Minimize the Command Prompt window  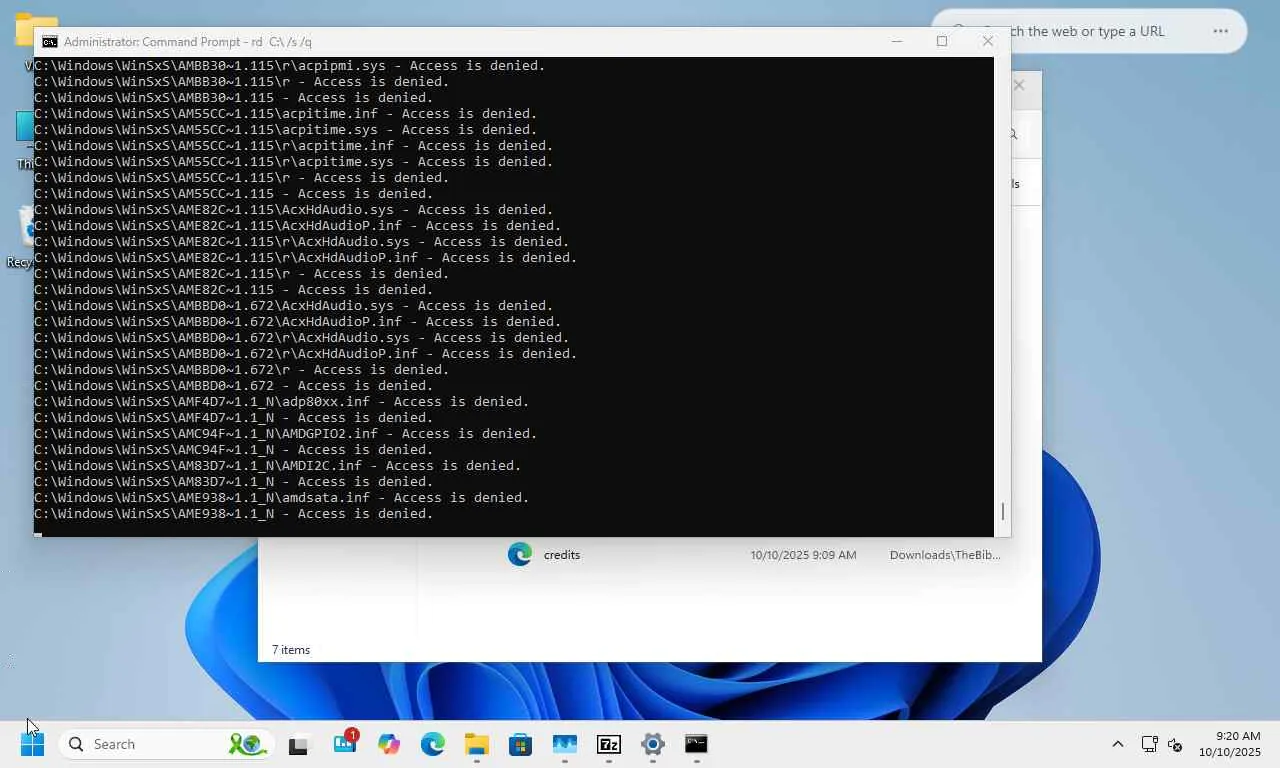897,41
